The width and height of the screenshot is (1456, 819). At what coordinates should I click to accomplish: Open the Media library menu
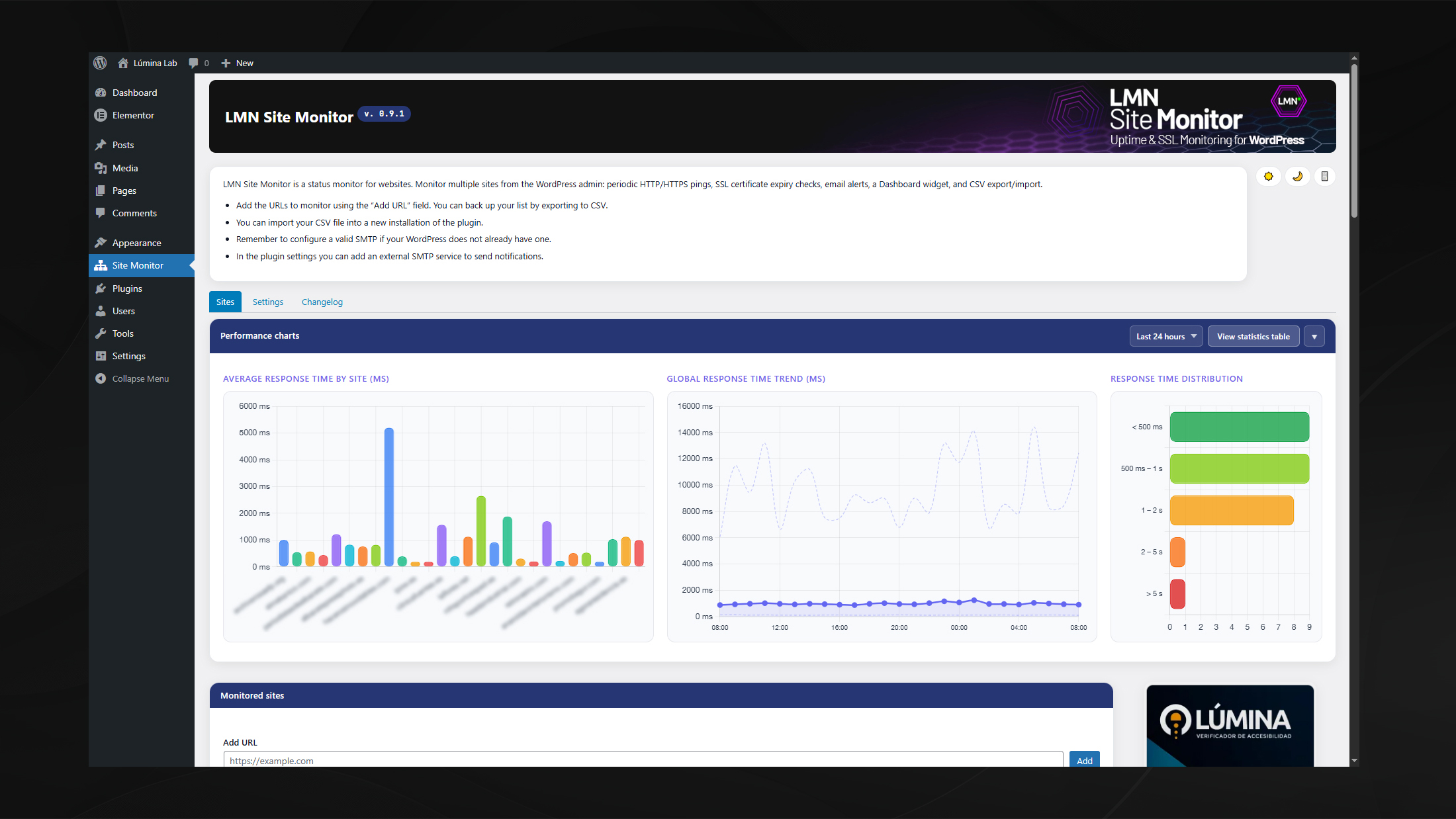(125, 168)
